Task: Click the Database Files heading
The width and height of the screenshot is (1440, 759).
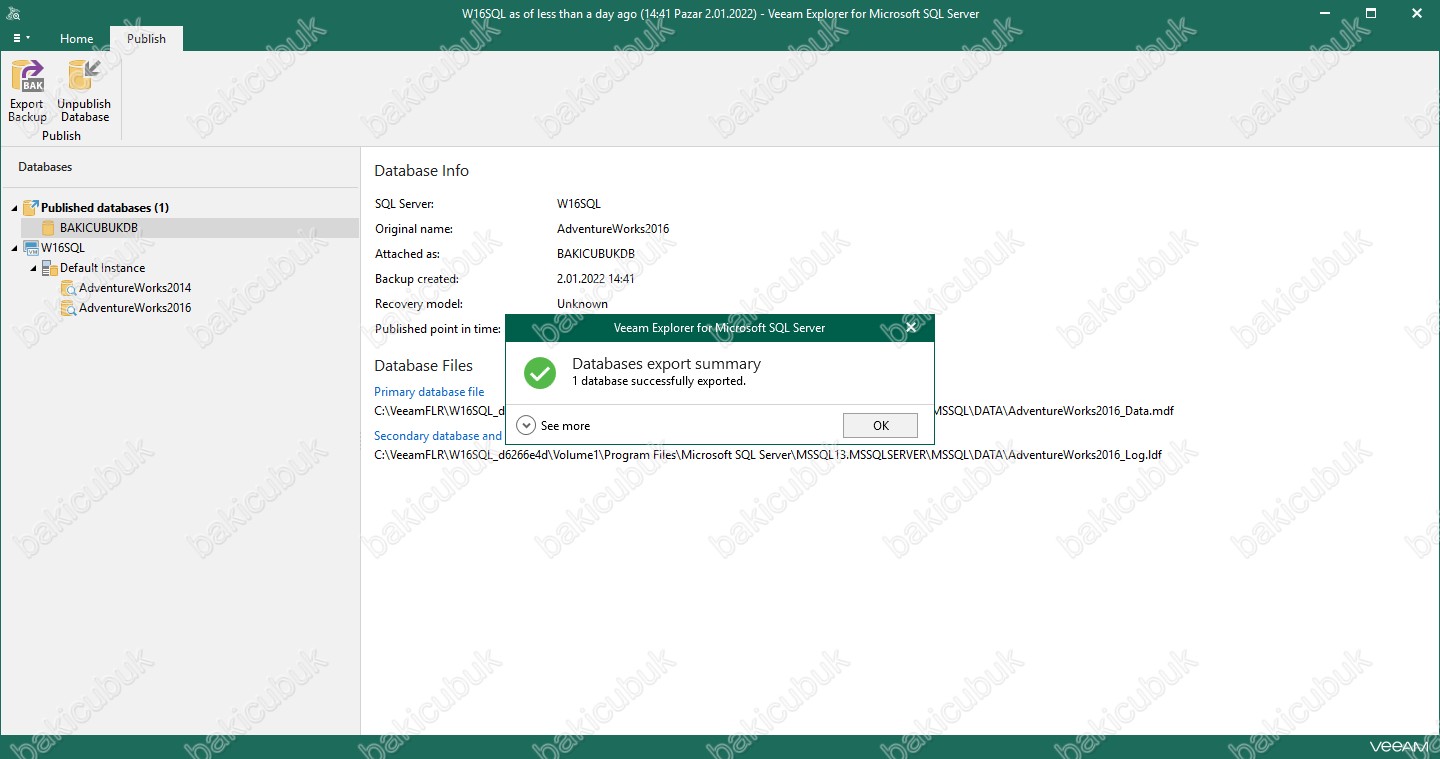Action: pyautogui.click(x=423, y=366)
